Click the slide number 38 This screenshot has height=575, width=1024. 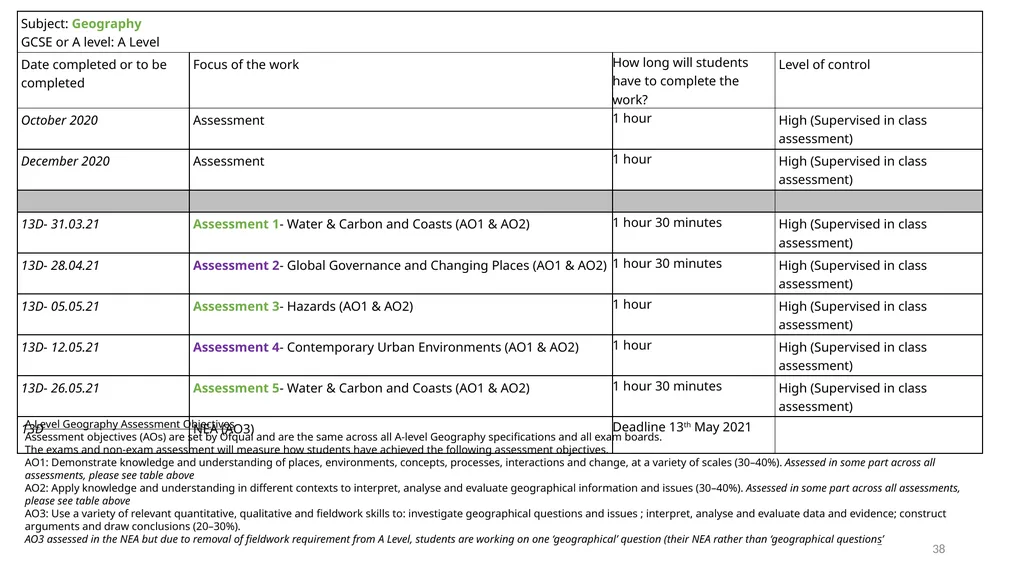pyautogui.click(x=938, y=550)
